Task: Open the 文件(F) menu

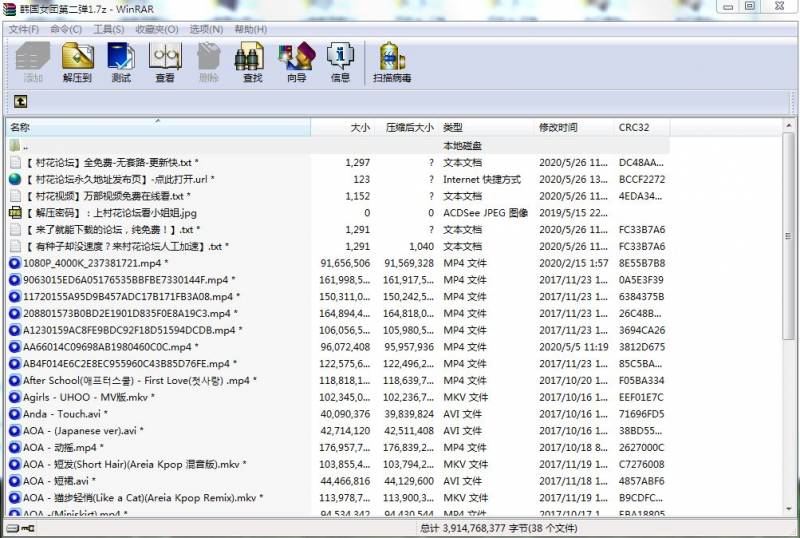Action: (23, 29)
